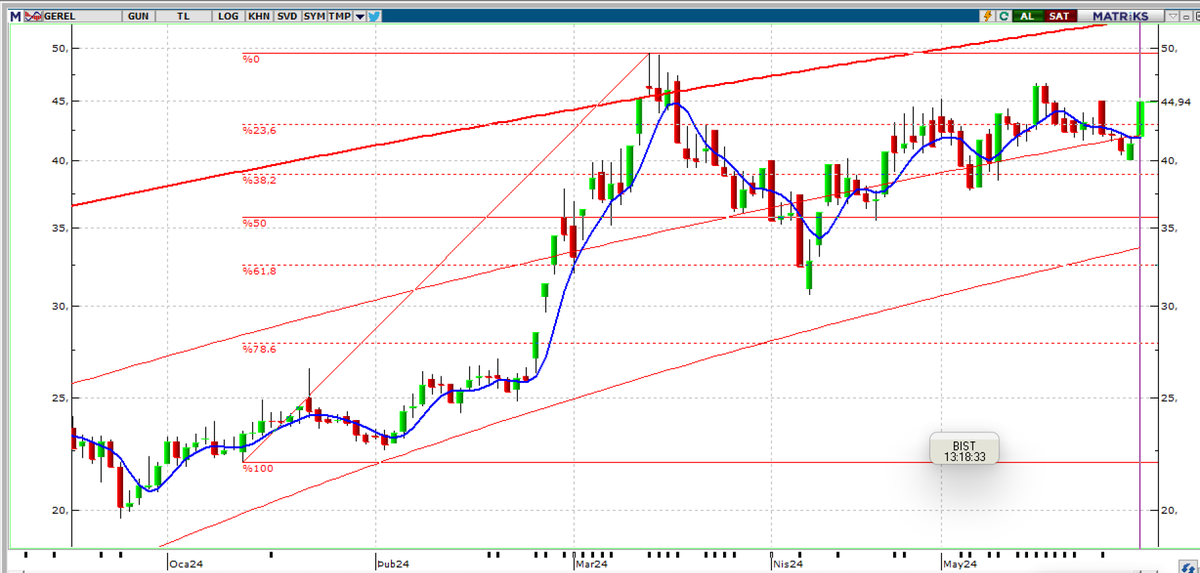The height and width of the screenshot is (573, 1200).
Task: Click the M Matriks logo icon
Action: [x=15, y=16]
